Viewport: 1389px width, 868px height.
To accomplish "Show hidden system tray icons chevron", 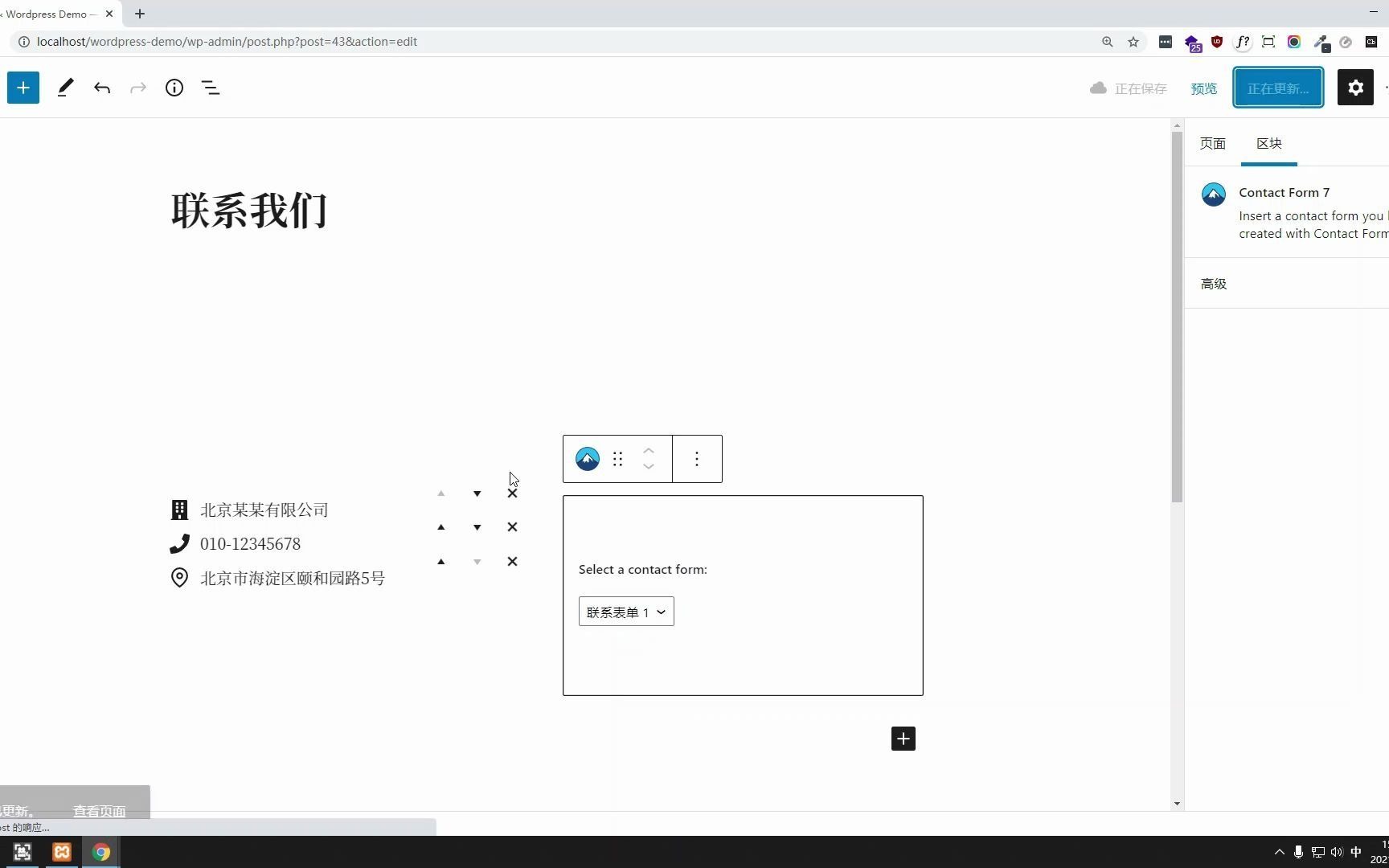I will point(1280,852).
